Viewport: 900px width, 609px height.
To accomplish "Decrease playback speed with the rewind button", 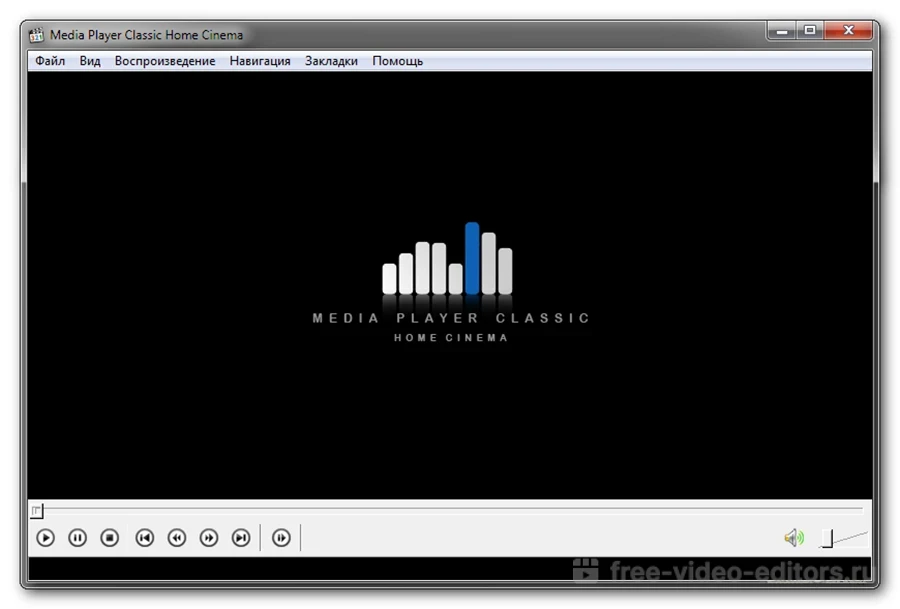I will click(177, 538).
